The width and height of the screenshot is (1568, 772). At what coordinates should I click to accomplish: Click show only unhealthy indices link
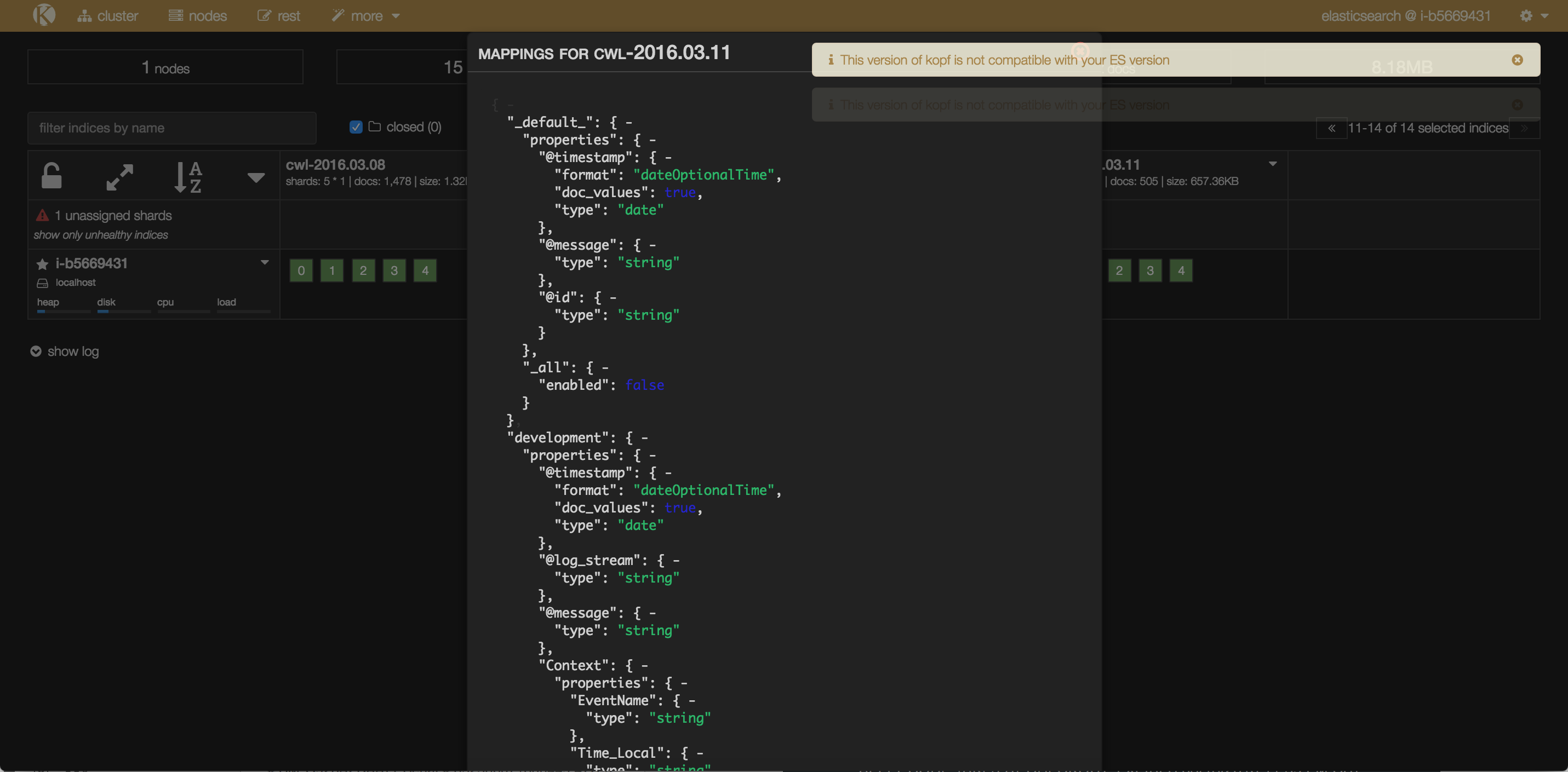101,235
